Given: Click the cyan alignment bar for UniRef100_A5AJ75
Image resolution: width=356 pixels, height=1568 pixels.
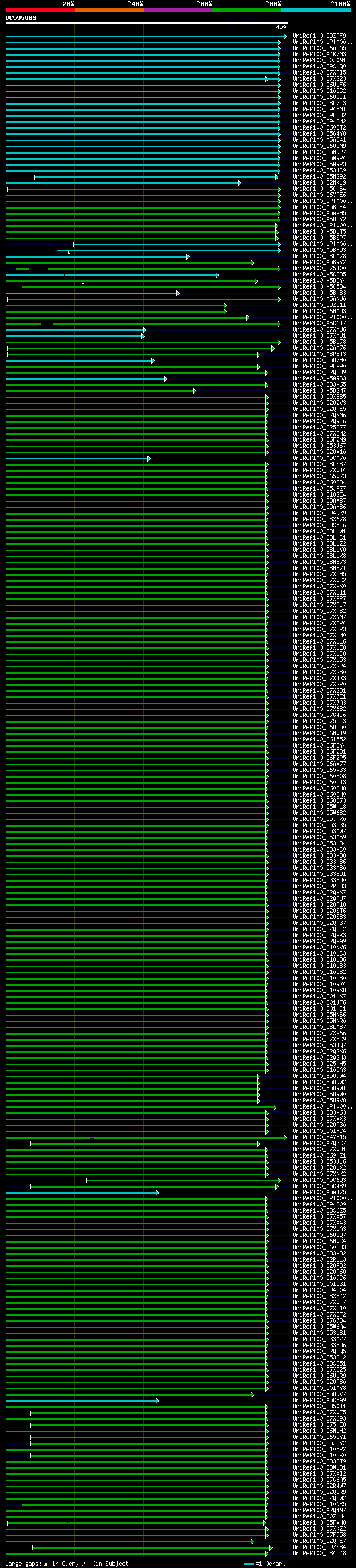Looking at the screenshot, I should coord(82,1193).
